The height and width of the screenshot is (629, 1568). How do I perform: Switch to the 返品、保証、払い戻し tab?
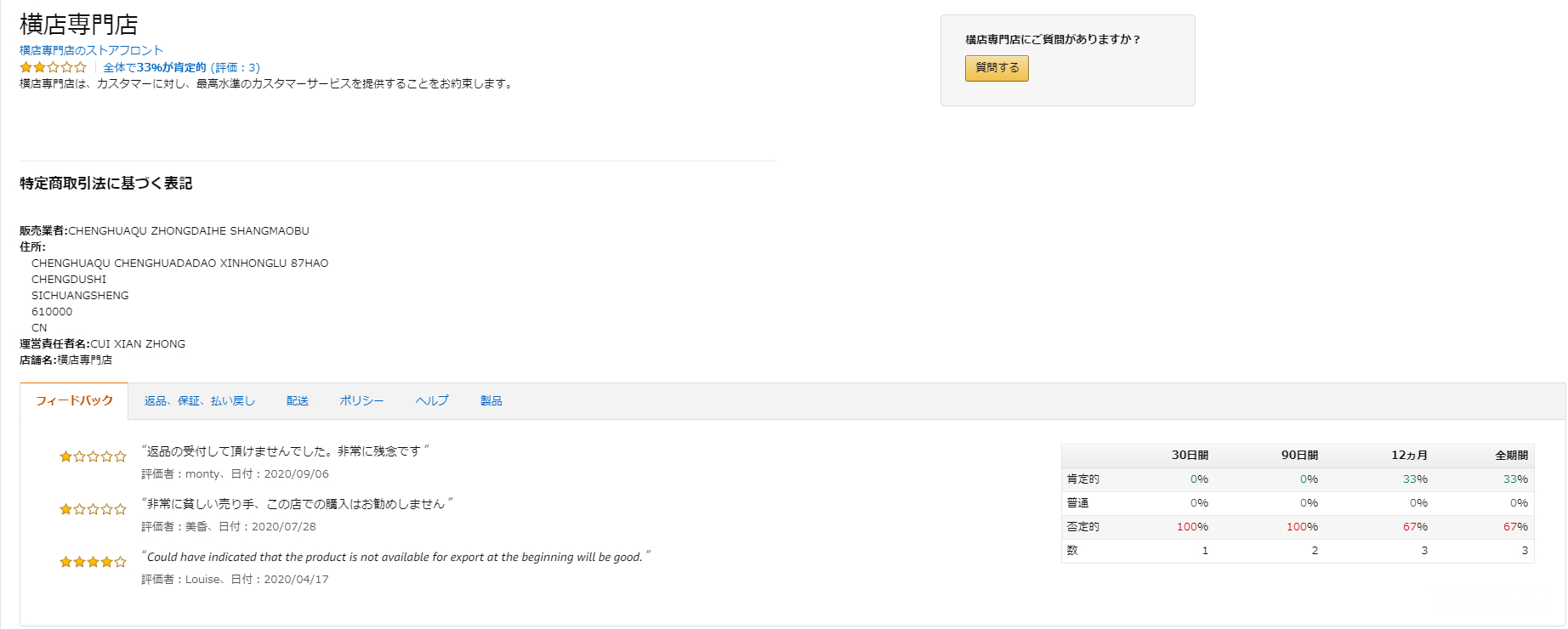coord(199,401)
